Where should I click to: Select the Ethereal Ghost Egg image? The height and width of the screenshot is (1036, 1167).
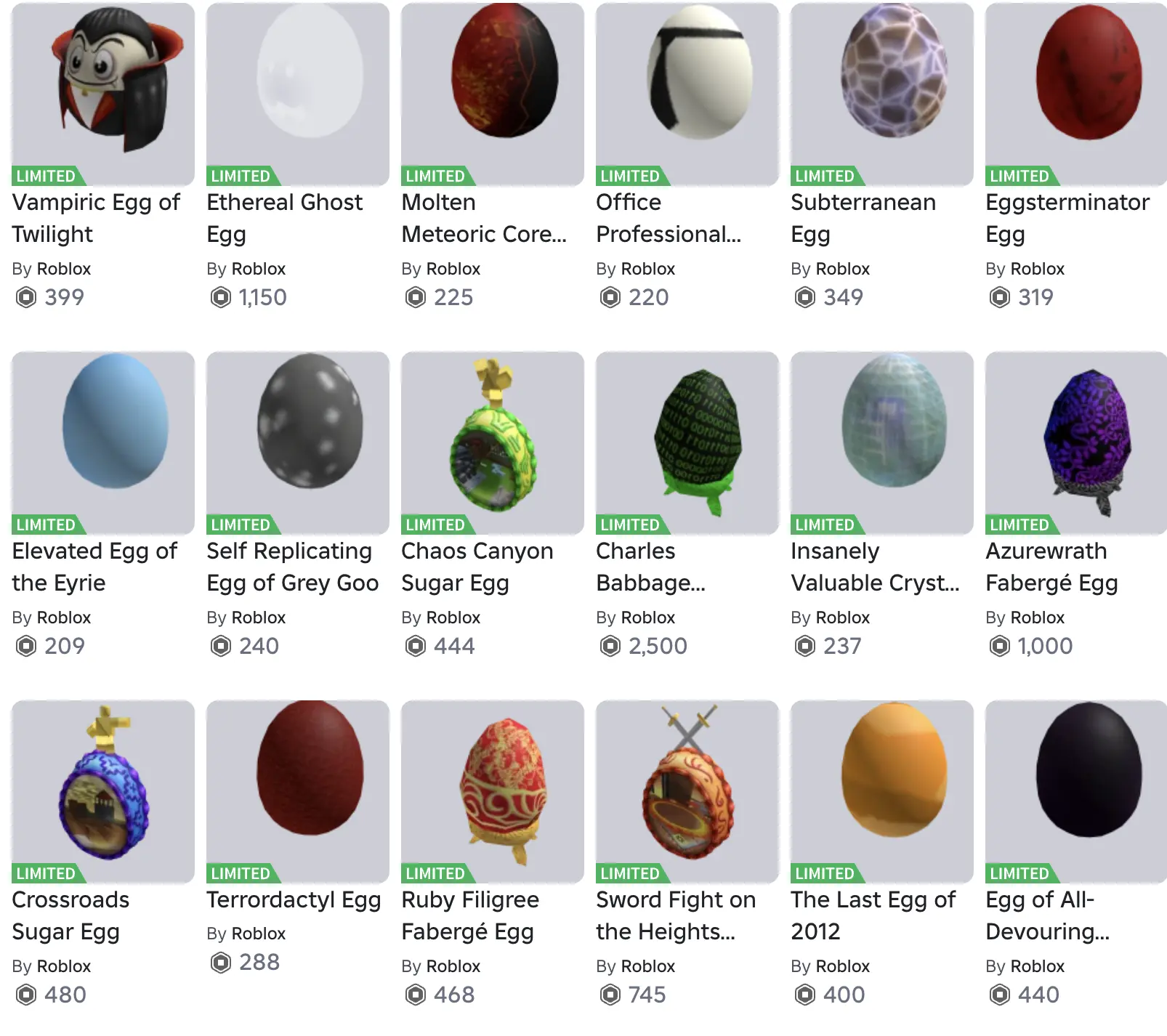pyautogui.click(x=298, y=94)
